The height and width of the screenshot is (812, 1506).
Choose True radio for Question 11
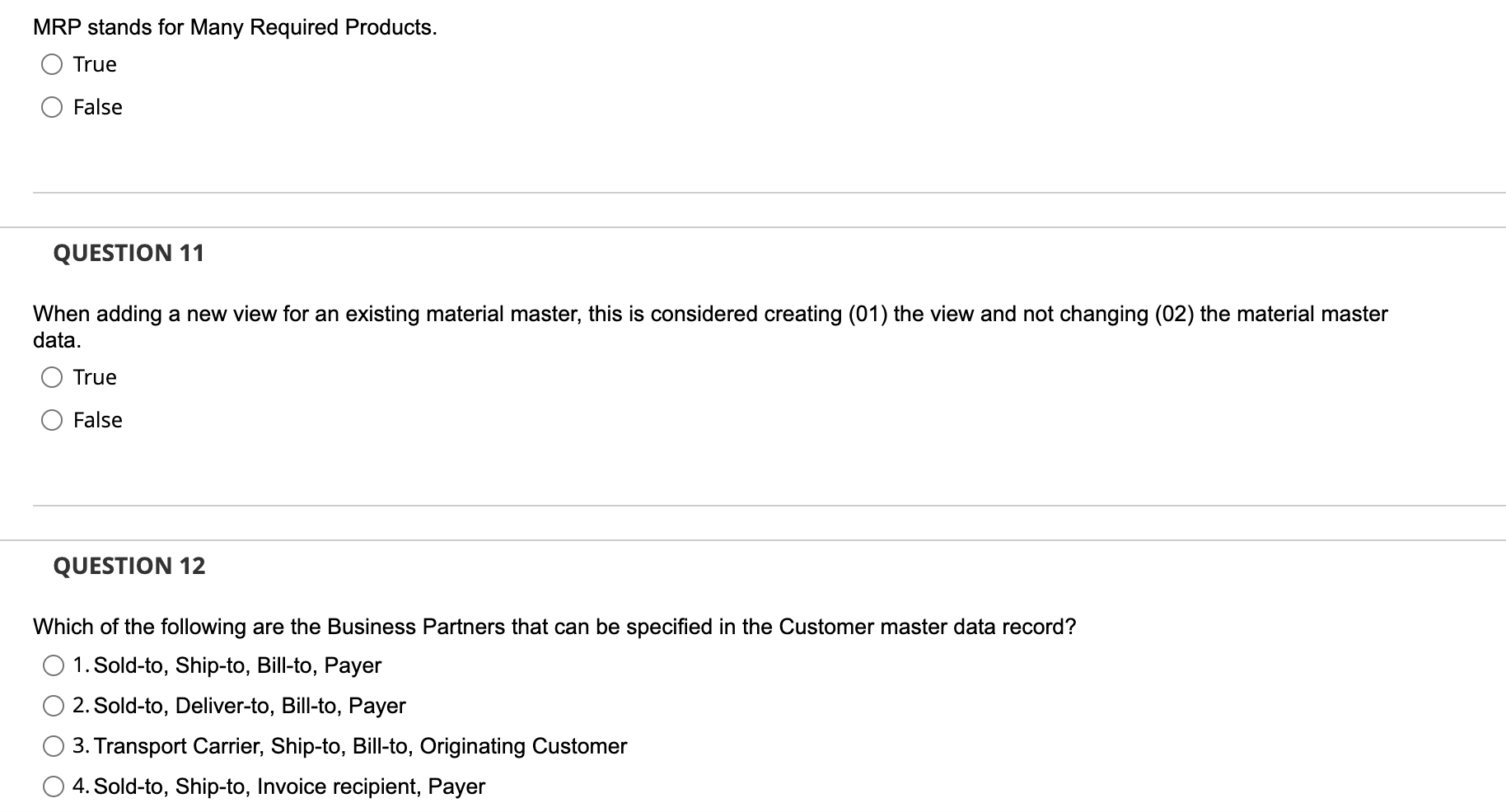(52, 377)
